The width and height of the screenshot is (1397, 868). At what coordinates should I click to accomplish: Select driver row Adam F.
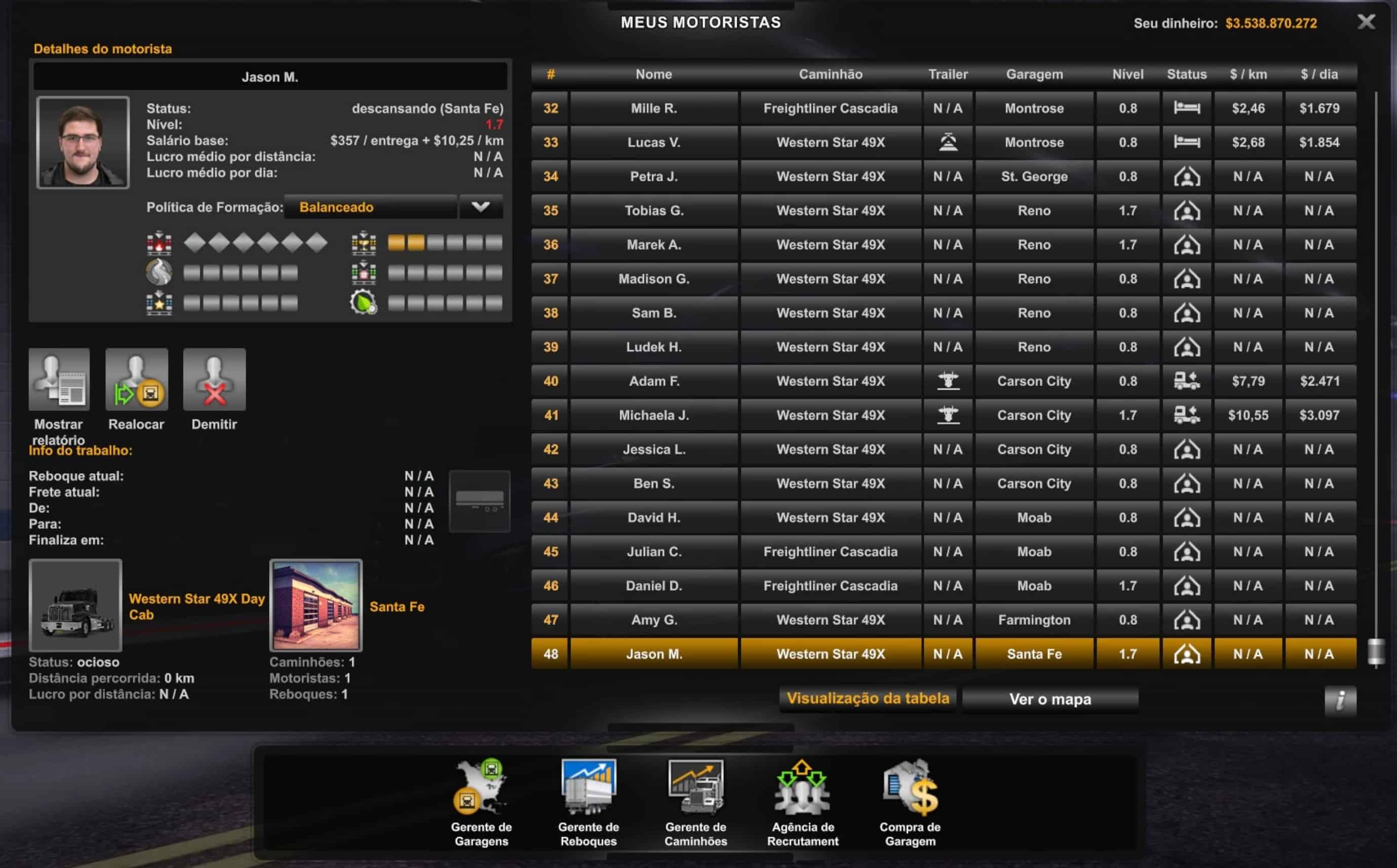[654, 381]
